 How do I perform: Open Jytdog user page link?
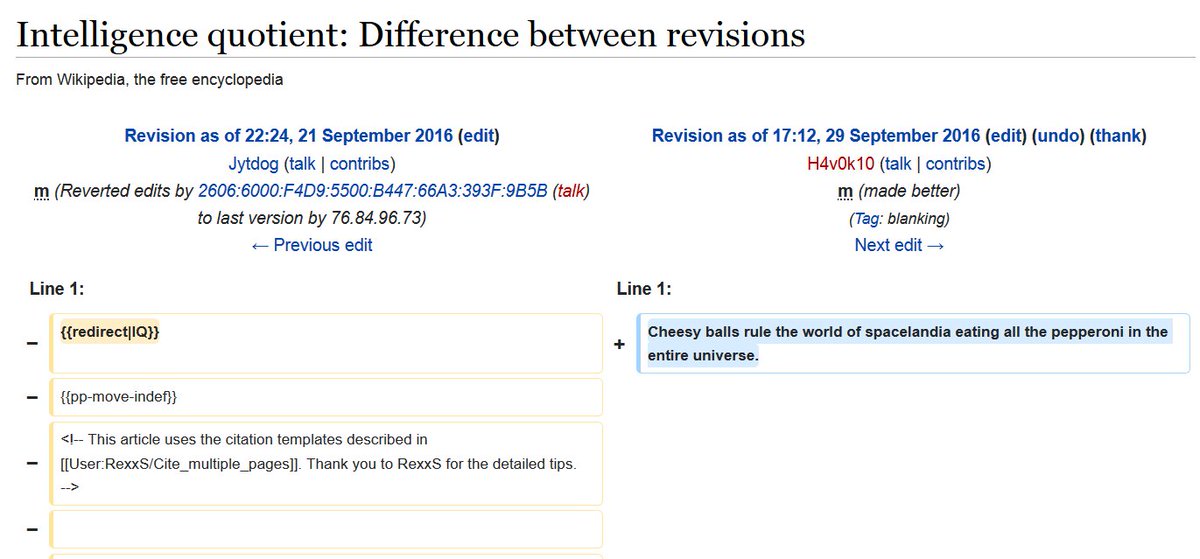pyautogui.click(x=254, y=164)
